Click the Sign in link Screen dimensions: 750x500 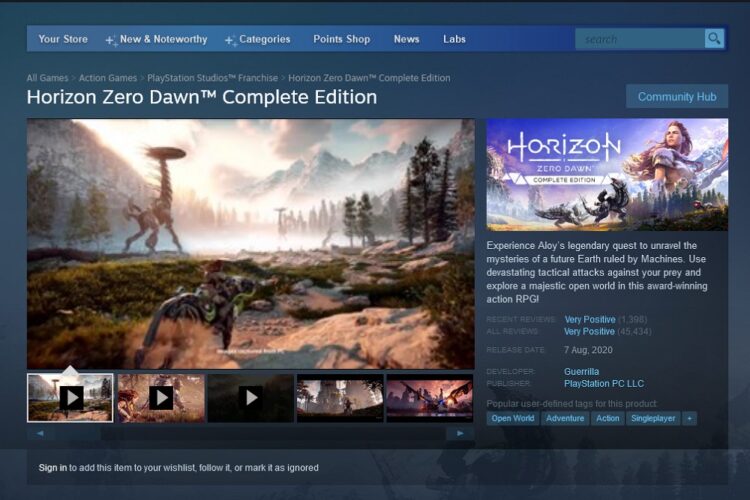point(53,468)
